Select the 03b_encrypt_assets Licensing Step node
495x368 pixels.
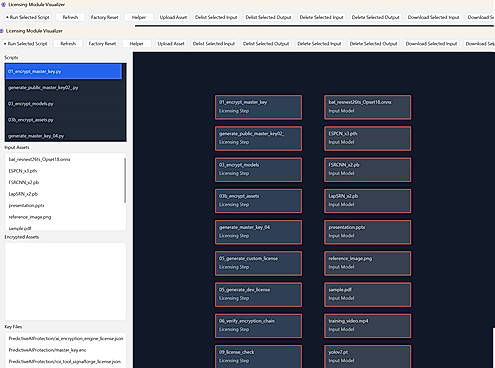[x=258, y=201]
